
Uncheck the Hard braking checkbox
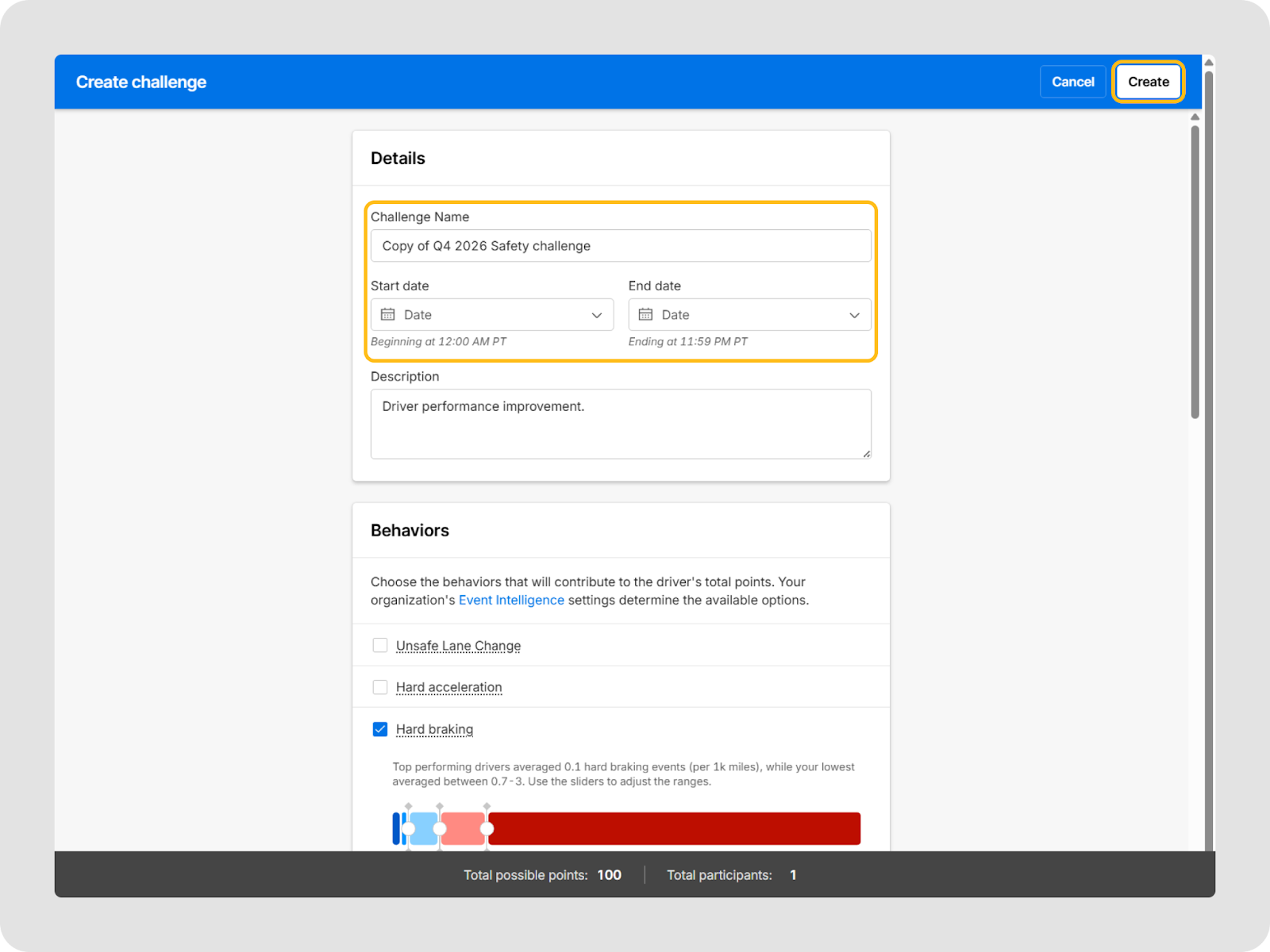pyautogui.click(x=380, y=729)
